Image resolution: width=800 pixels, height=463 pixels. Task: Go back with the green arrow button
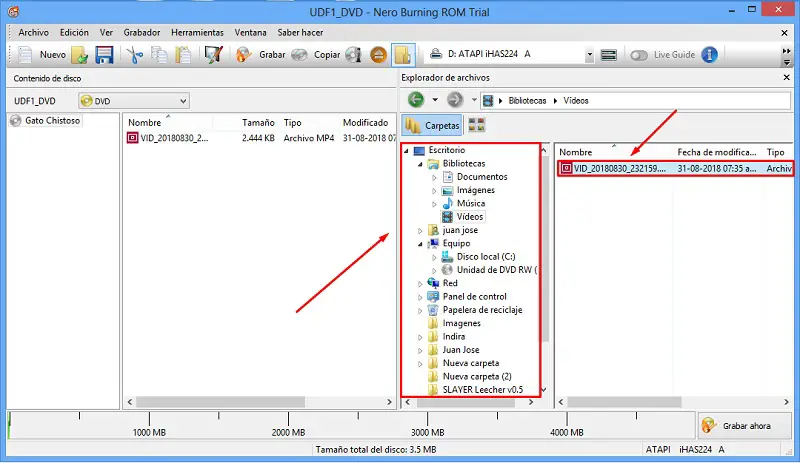coord(416,100)
